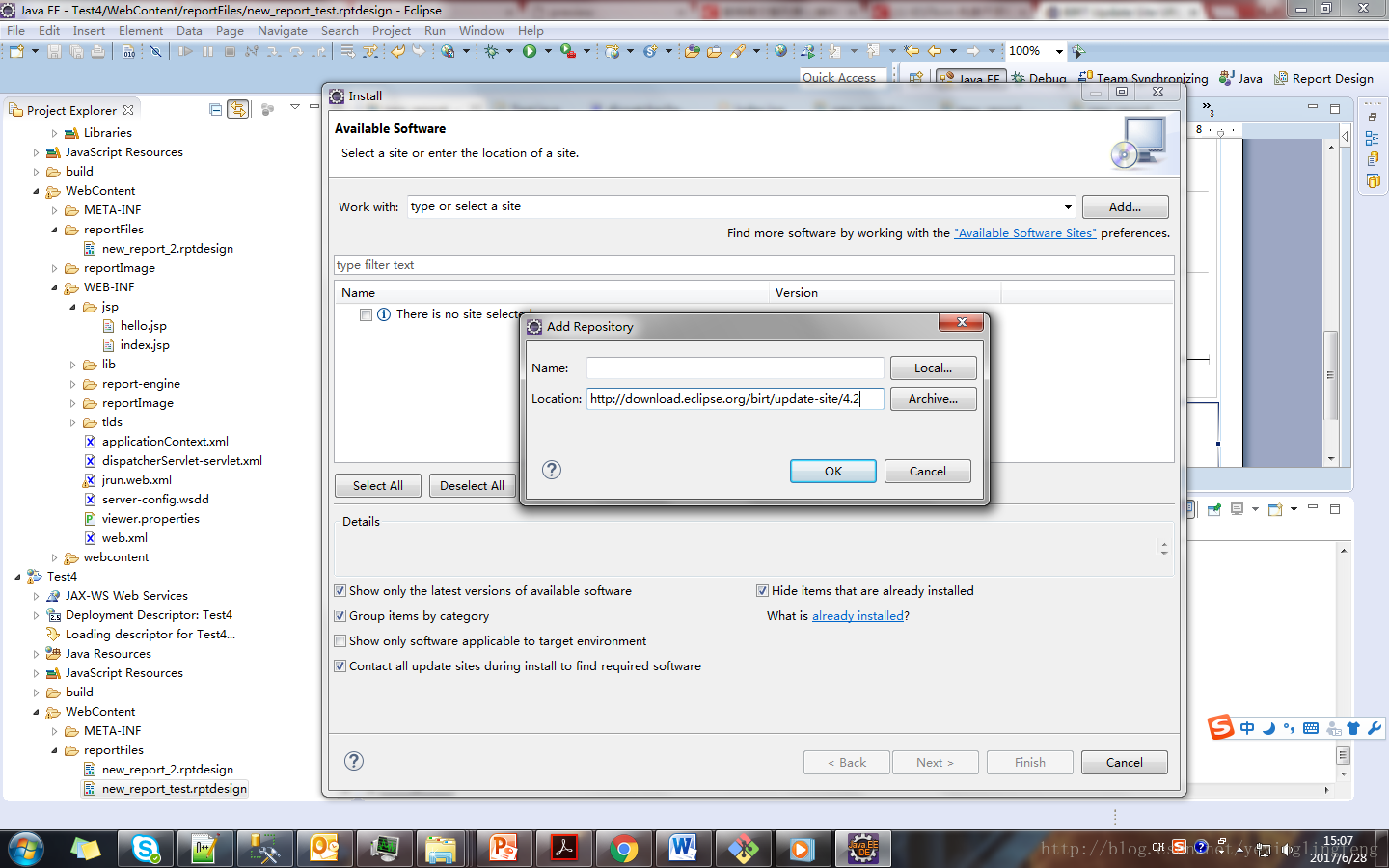Screen dimensions: 1389x868
Task: Click the New wizard toolbar icon
Action: 16,51
